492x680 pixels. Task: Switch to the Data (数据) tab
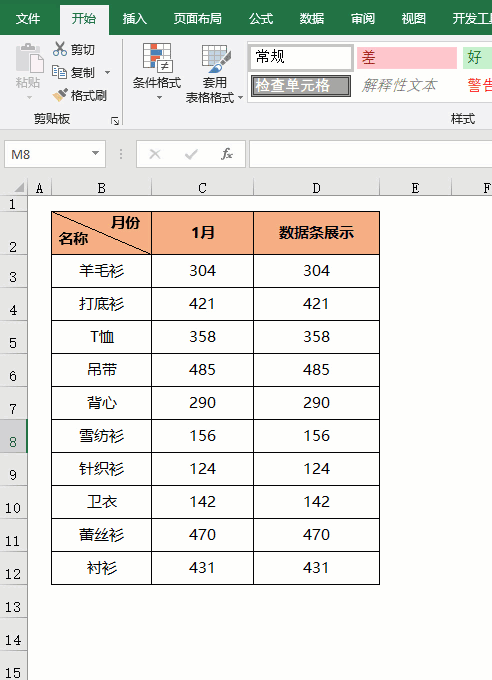312,18
